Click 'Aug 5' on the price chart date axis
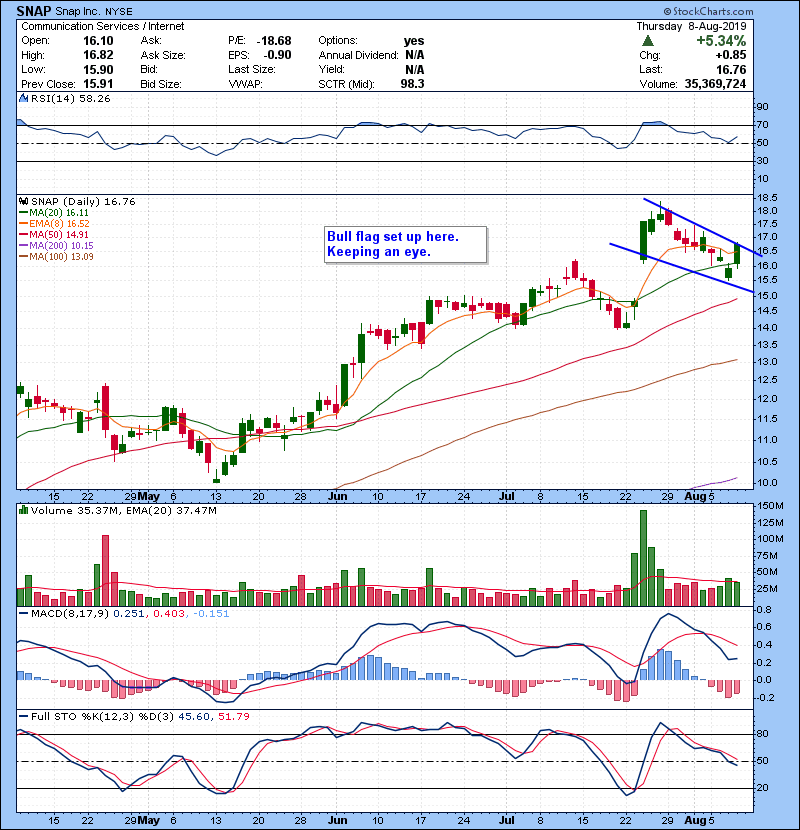 tap(699, 497)
